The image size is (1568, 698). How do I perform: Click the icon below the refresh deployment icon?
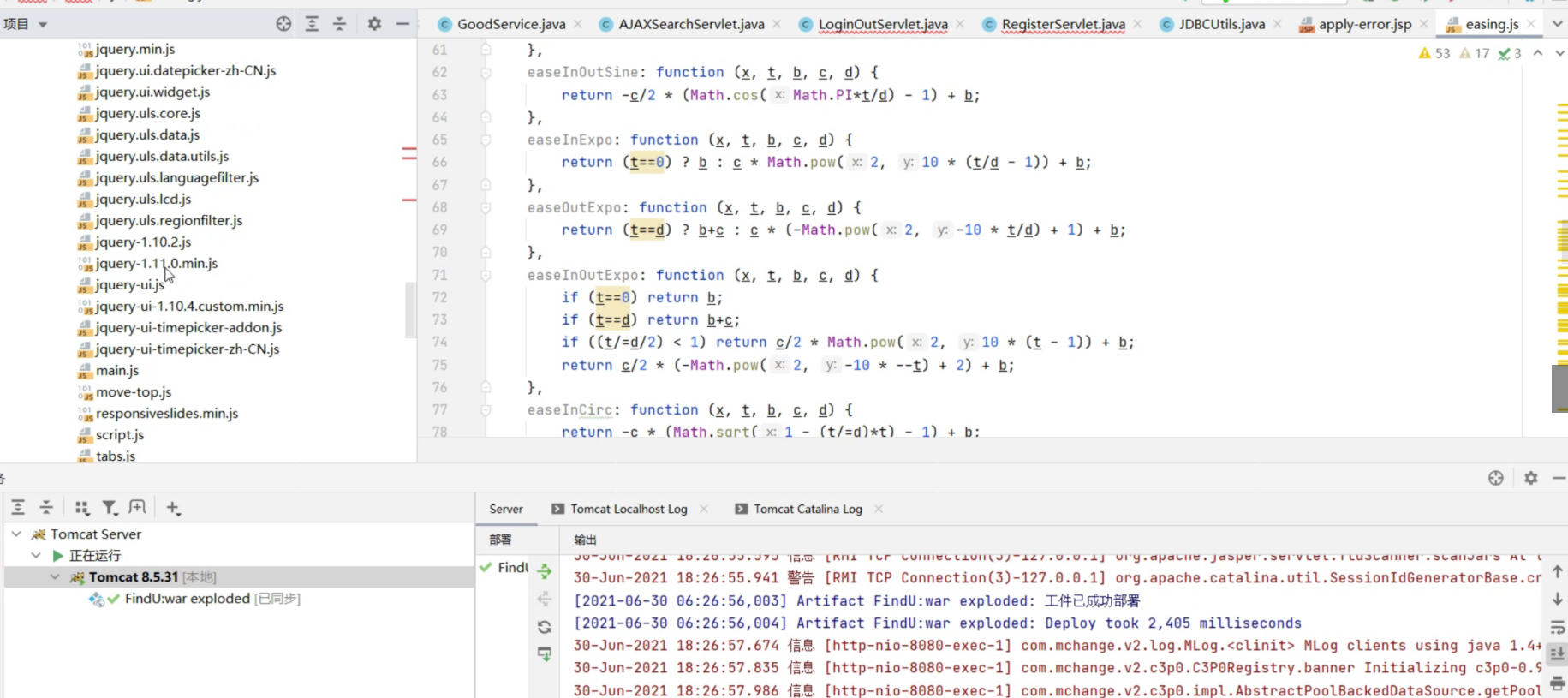pyautogui.click(x=545, y=654)
